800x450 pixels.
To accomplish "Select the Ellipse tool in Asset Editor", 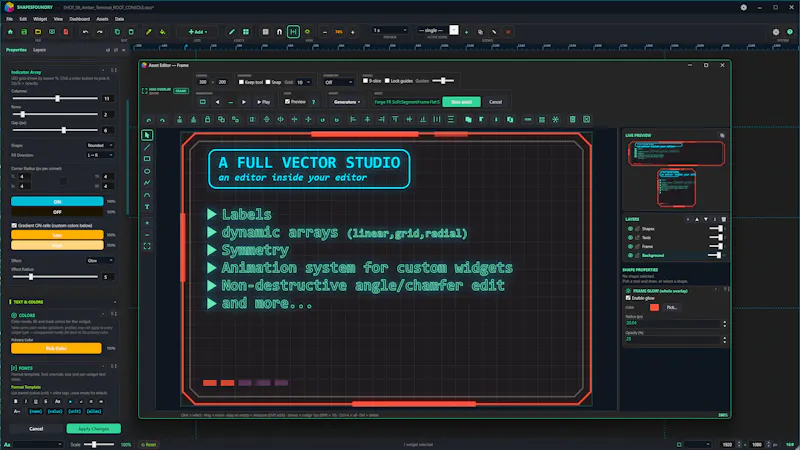I will (x=147, y=171).
